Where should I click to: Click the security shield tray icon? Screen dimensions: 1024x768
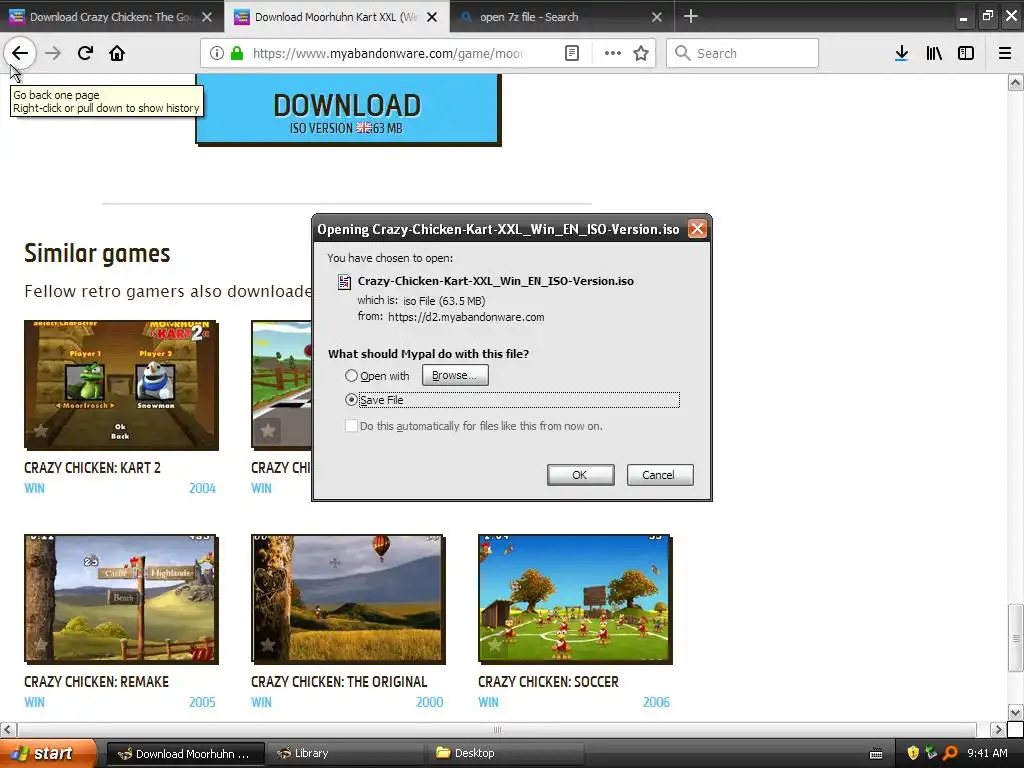pyautogui.click(x=913, y=753)
